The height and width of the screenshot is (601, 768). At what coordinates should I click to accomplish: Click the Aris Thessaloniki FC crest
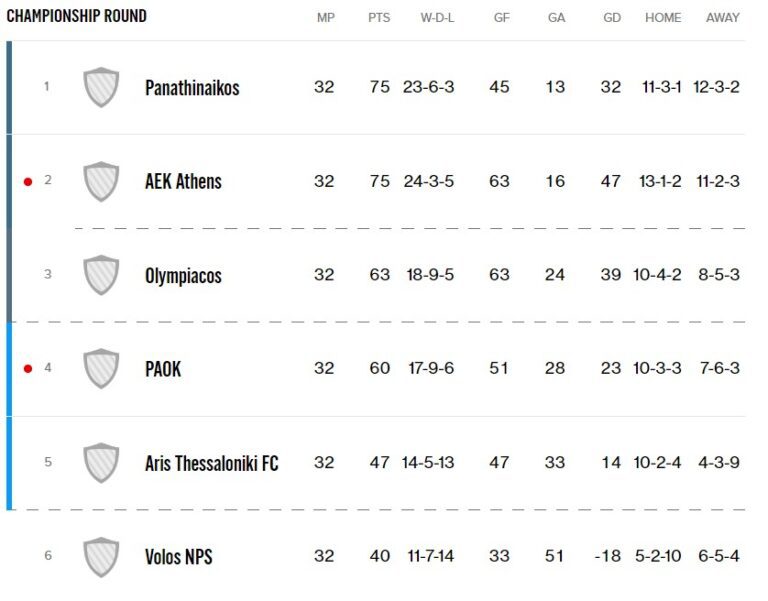(101, 462)
